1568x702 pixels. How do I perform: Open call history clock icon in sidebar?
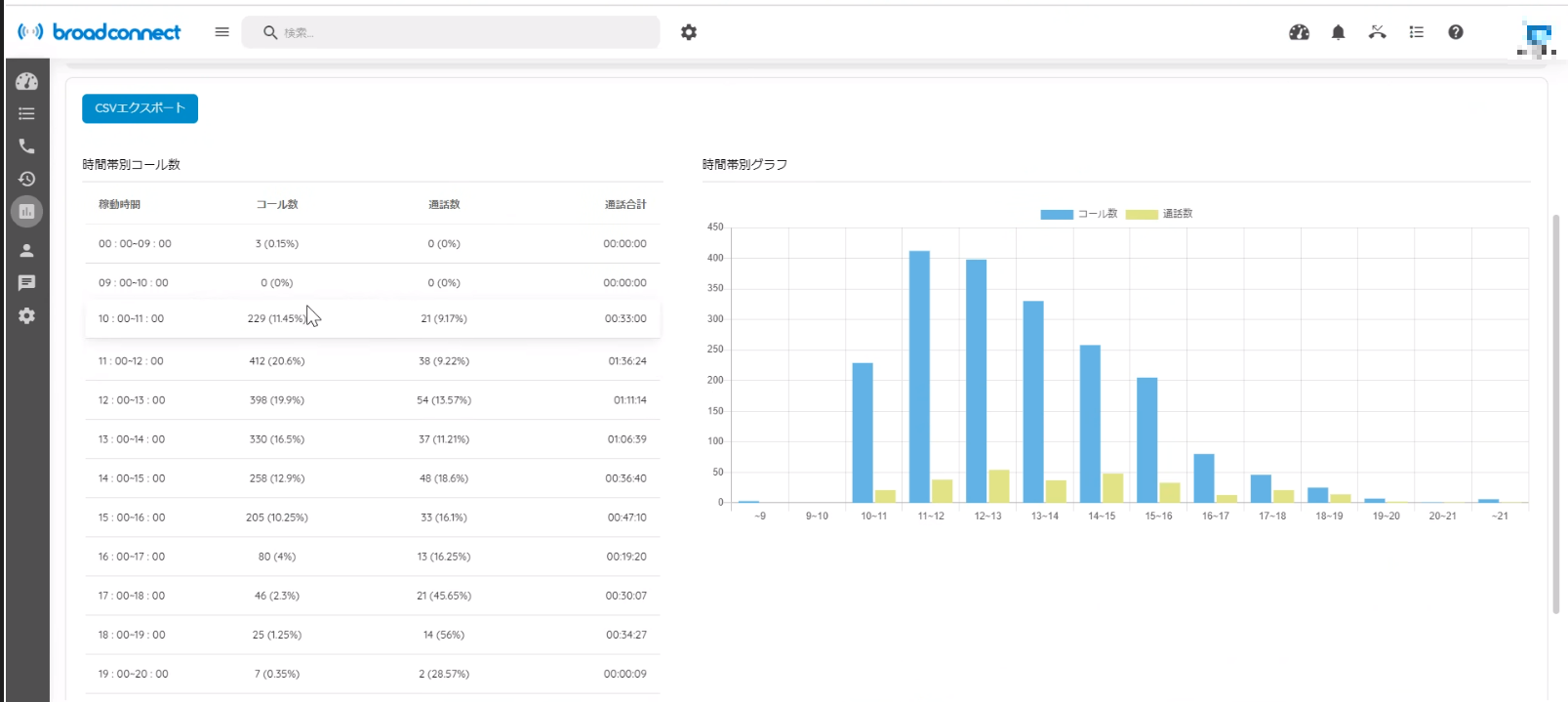coord(26,179)
